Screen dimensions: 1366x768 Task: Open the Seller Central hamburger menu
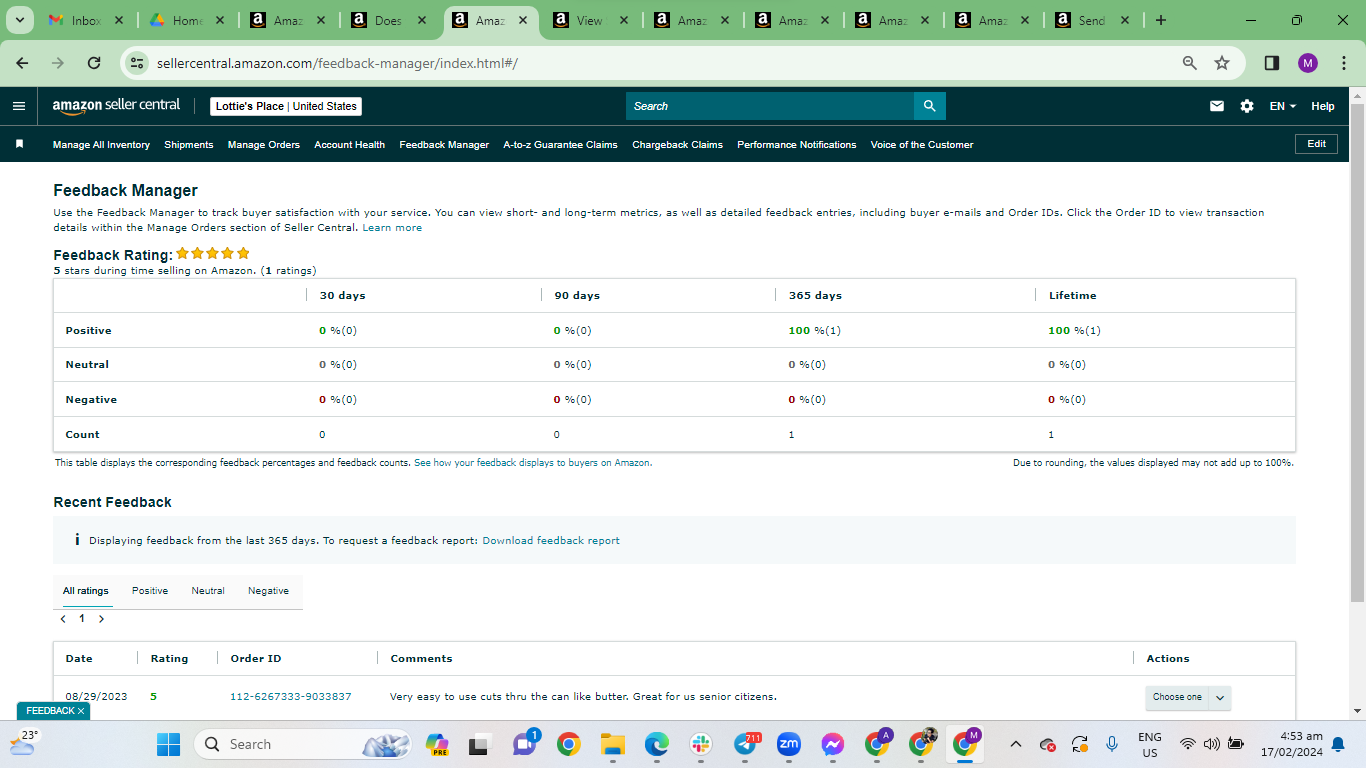19,106
